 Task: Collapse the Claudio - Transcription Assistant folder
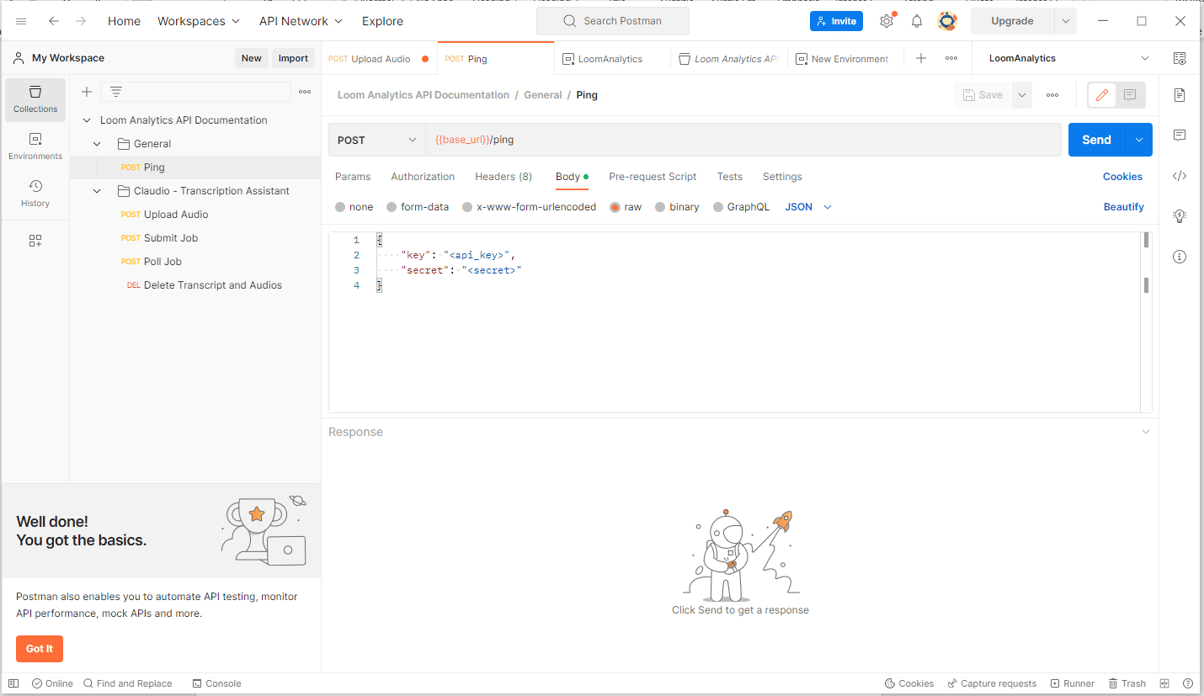click(x=97, y=191)
